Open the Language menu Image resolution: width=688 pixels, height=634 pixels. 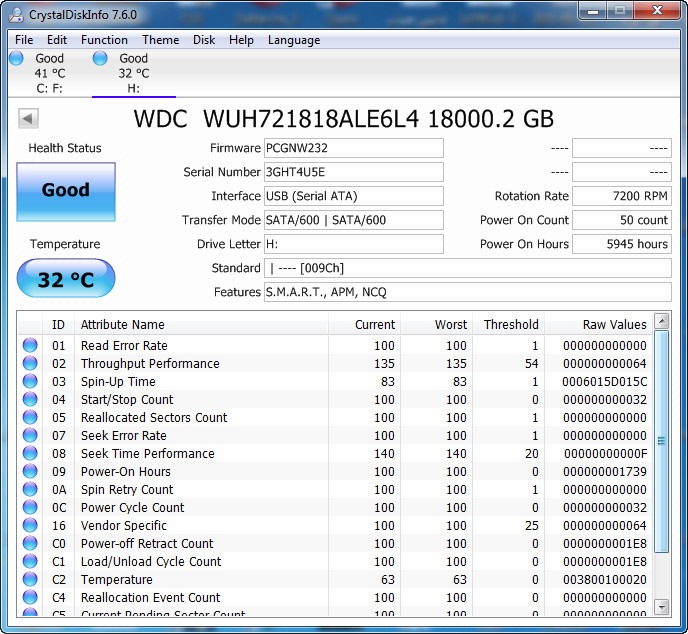(x=294, y=40)
